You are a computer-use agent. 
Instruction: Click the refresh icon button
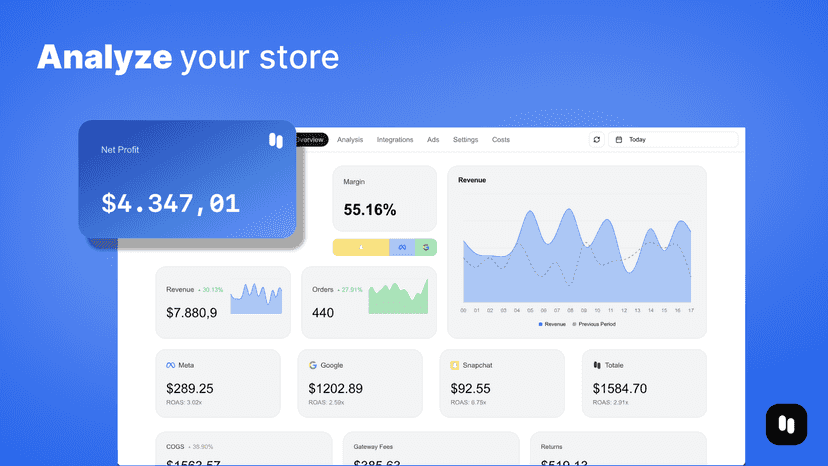(597, 139)
